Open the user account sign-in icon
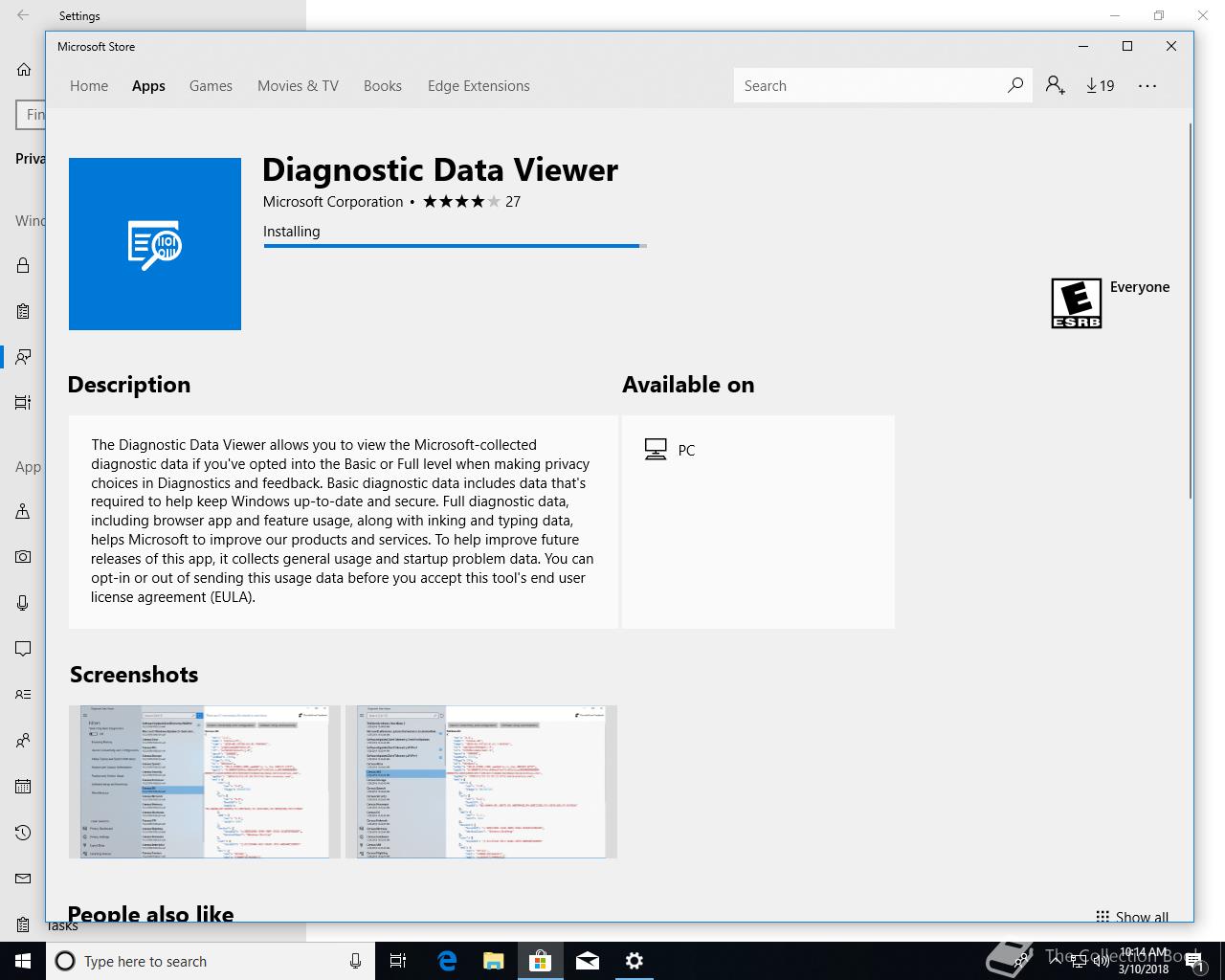 click(1056, 85)
